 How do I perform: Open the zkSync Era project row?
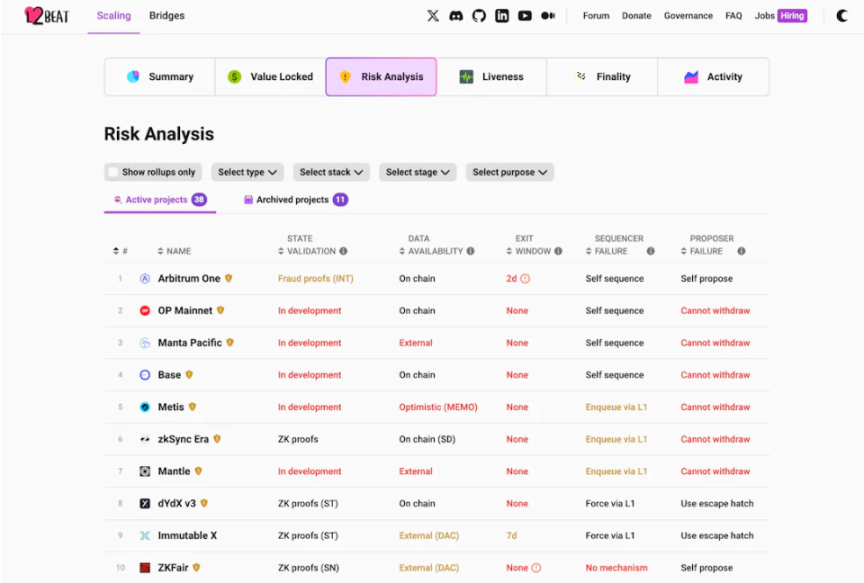coord(437,439)
